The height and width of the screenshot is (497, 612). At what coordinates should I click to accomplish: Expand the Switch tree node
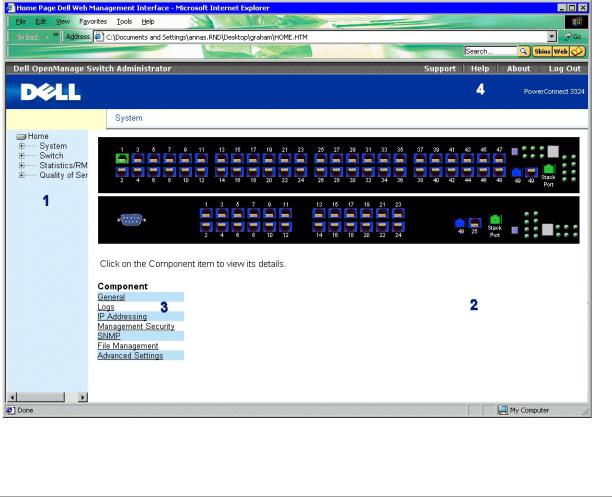21,155
